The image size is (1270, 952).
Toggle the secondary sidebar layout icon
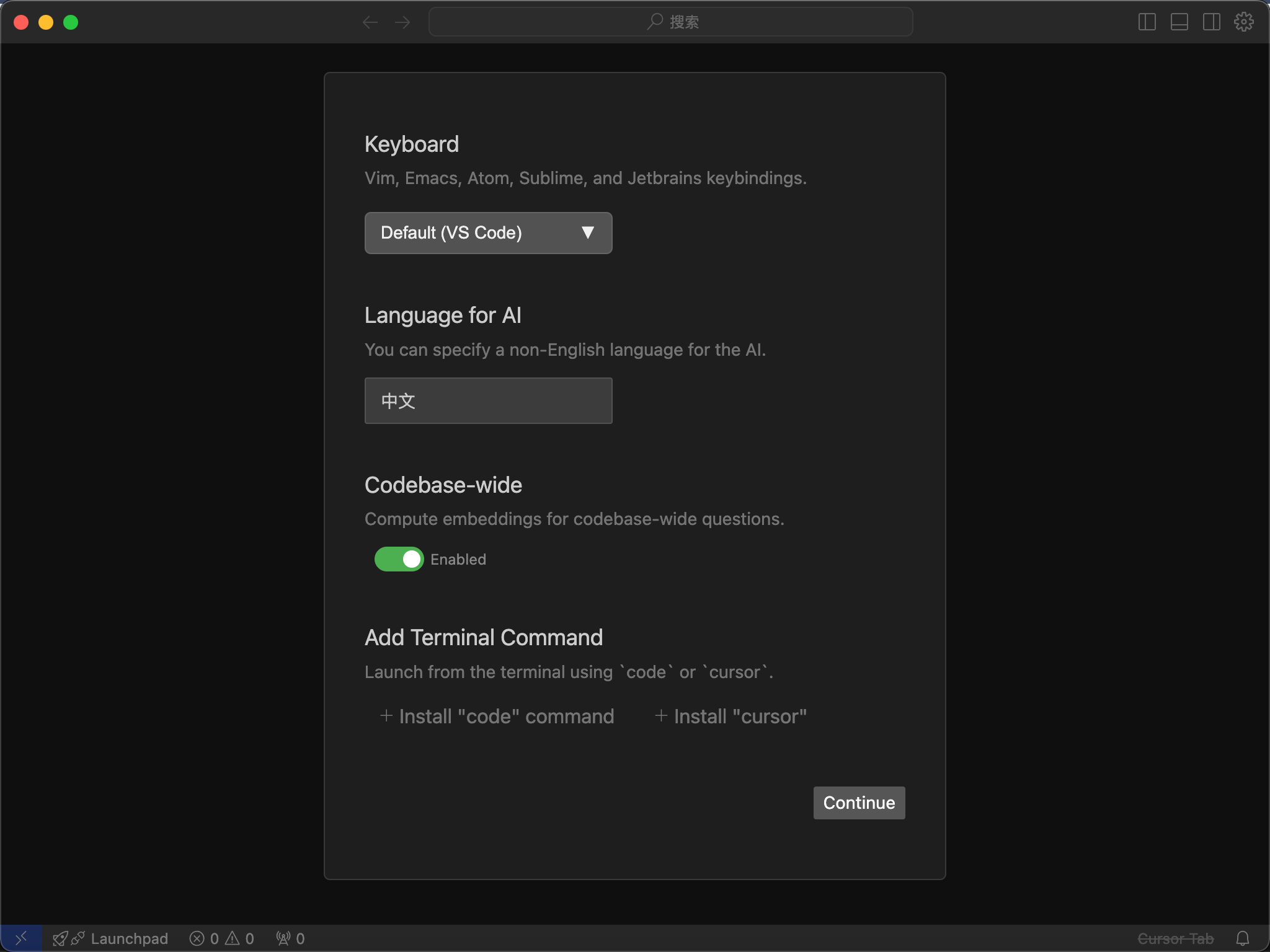tap(1212, 22)
